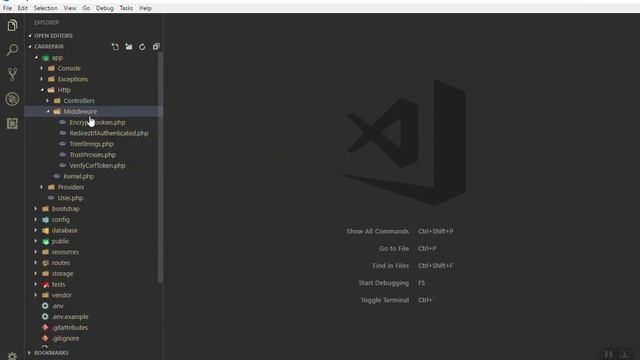Click the public folder icon
The width and height of the screenshot is (640, 360).
tap(45, 241)
